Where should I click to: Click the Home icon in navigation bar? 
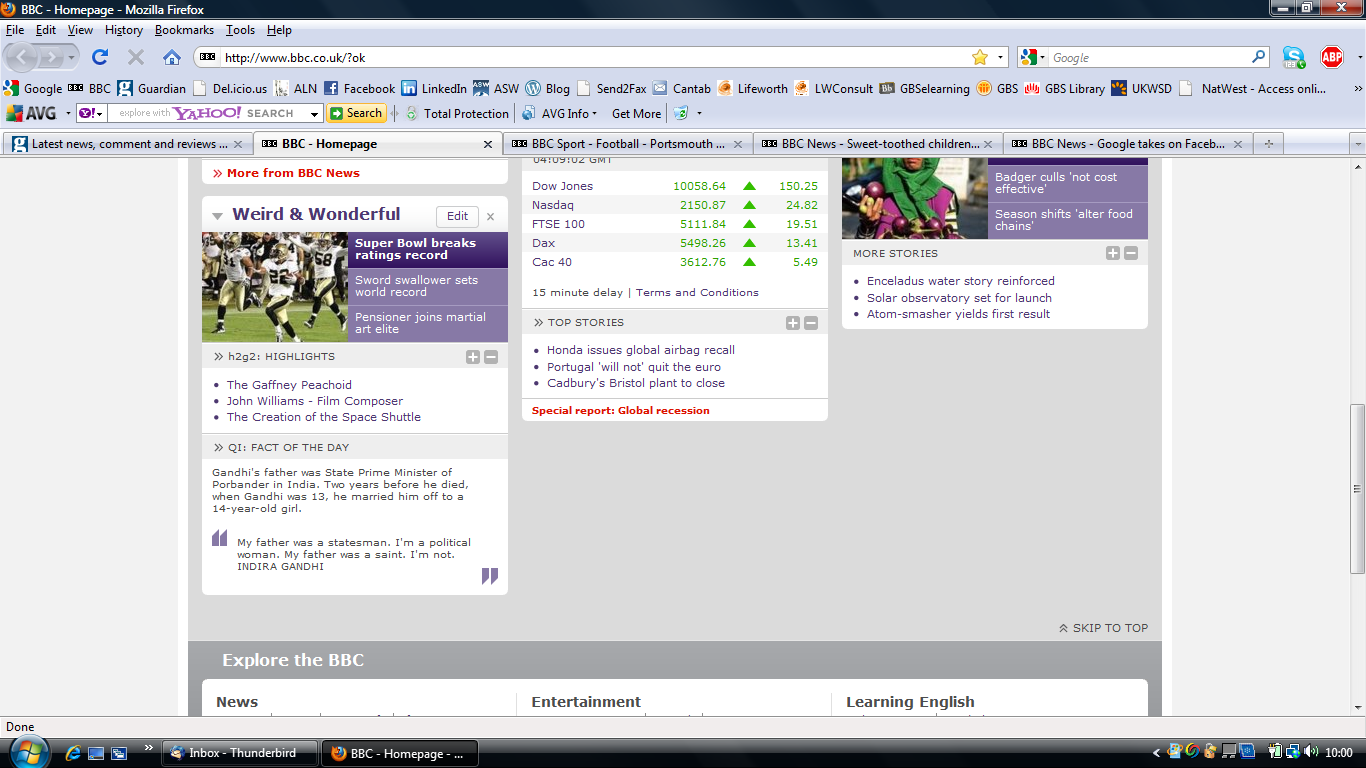tap(172, 57)
